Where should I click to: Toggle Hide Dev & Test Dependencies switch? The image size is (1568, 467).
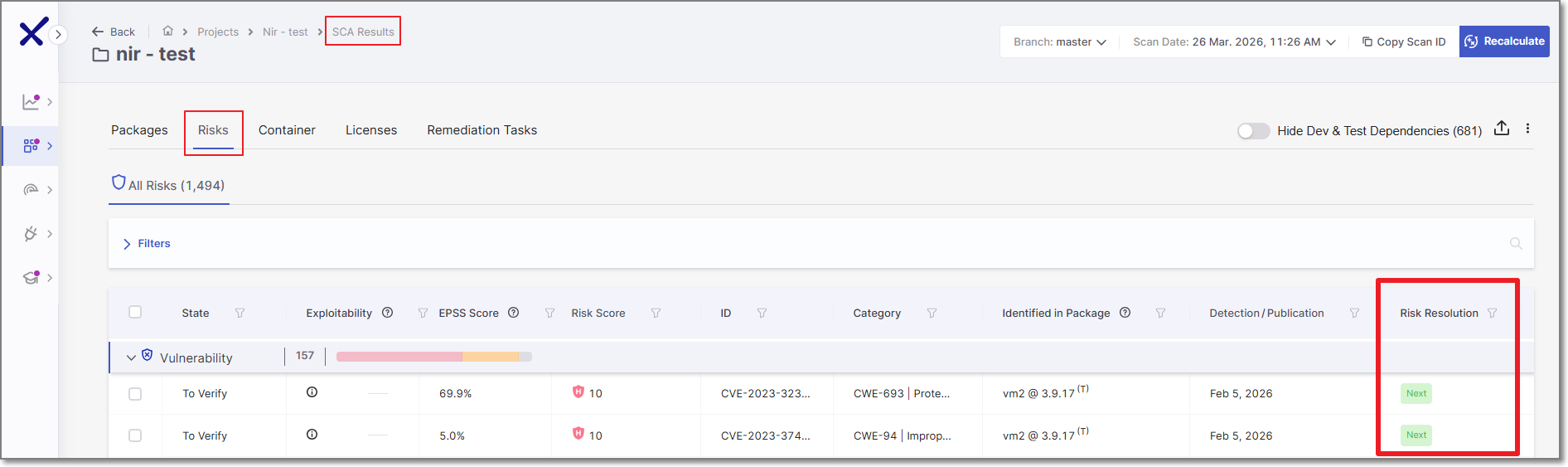click(1252, 131)
